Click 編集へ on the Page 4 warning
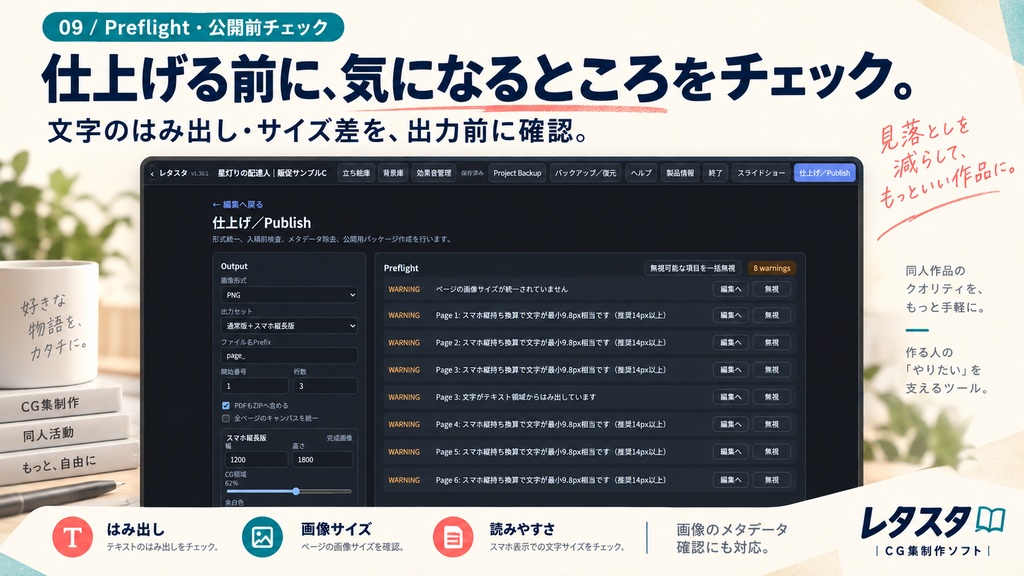 730,424
